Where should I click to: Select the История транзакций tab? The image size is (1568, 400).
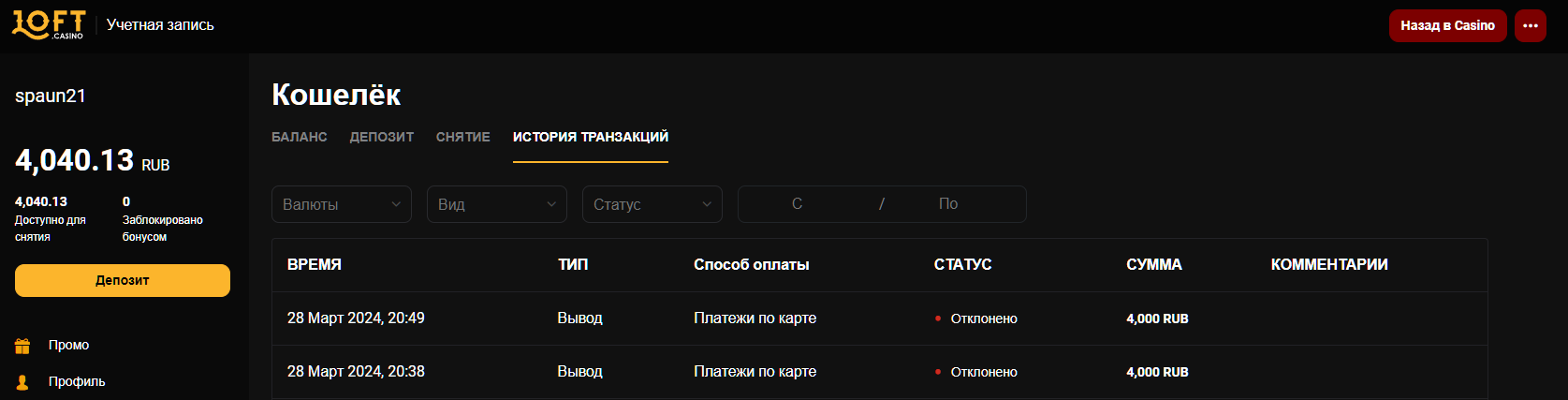(x=591, y=137)
